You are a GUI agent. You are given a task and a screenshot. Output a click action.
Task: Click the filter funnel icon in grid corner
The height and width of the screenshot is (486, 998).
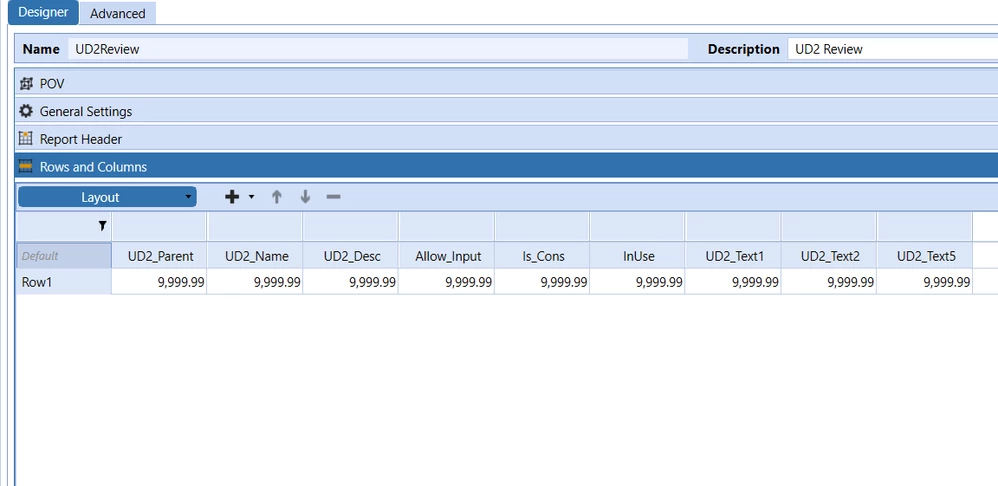tap(102, 226)
